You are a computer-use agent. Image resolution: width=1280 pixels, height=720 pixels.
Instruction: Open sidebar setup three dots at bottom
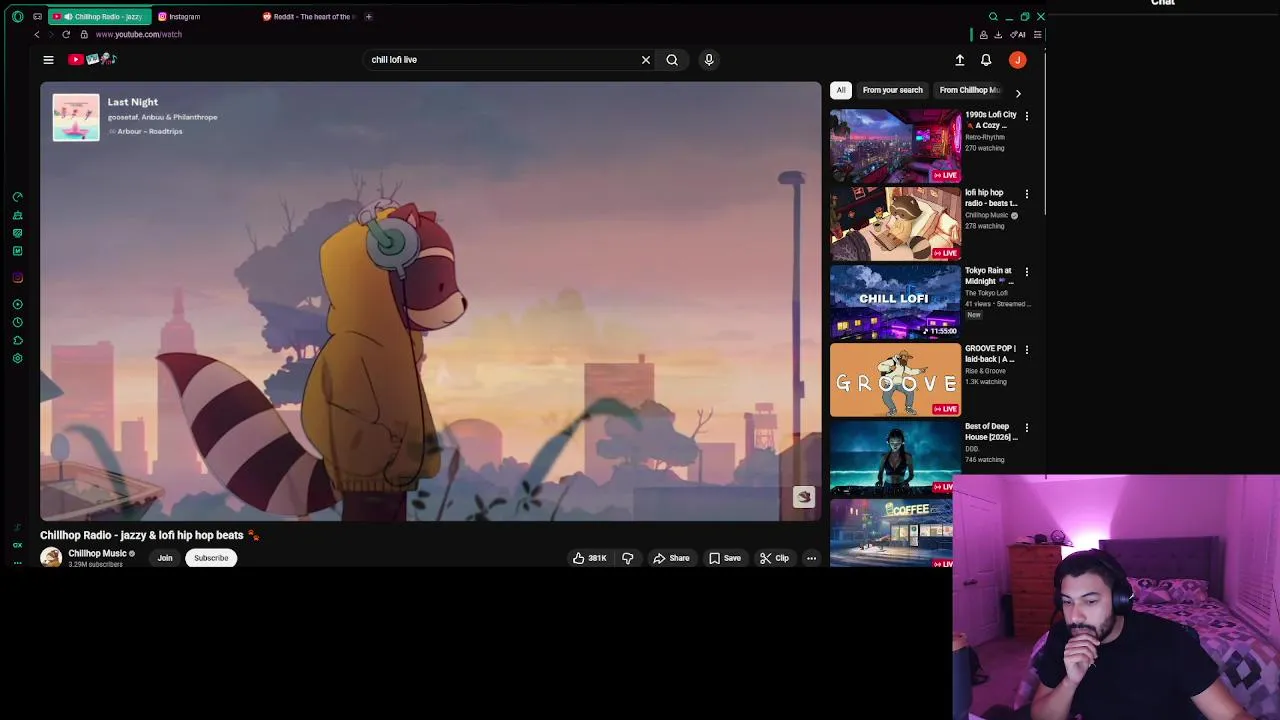pos(17,562)
